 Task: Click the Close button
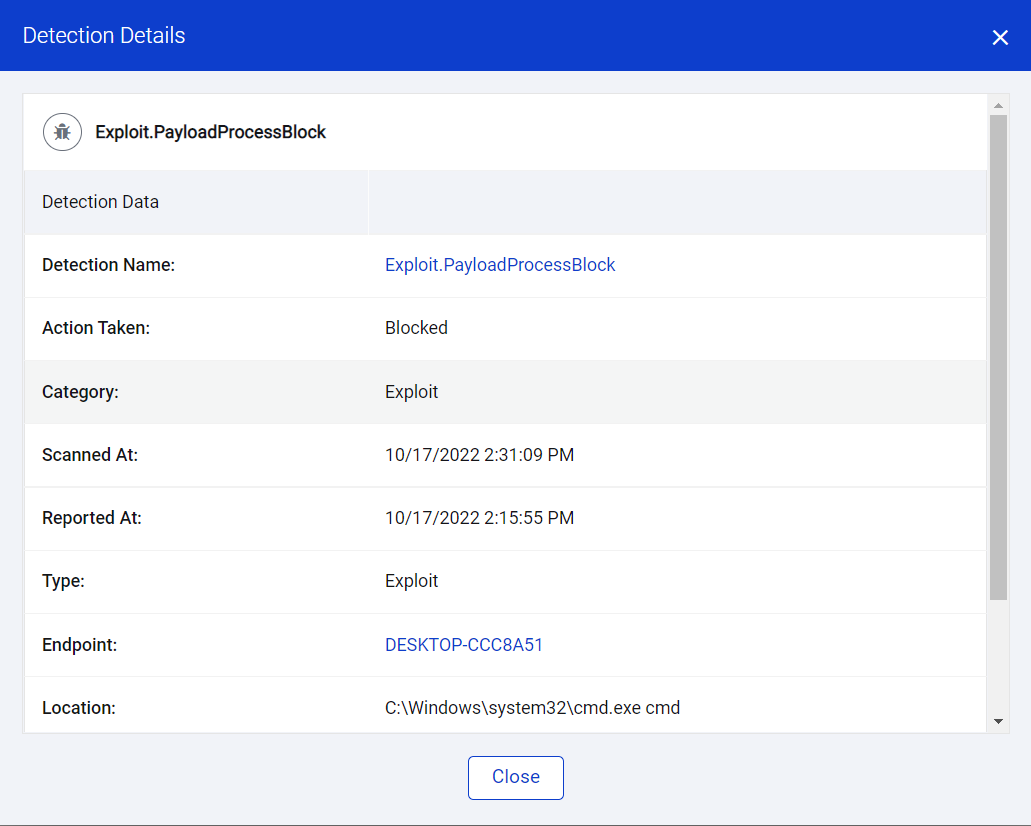(x=515, y=777)
